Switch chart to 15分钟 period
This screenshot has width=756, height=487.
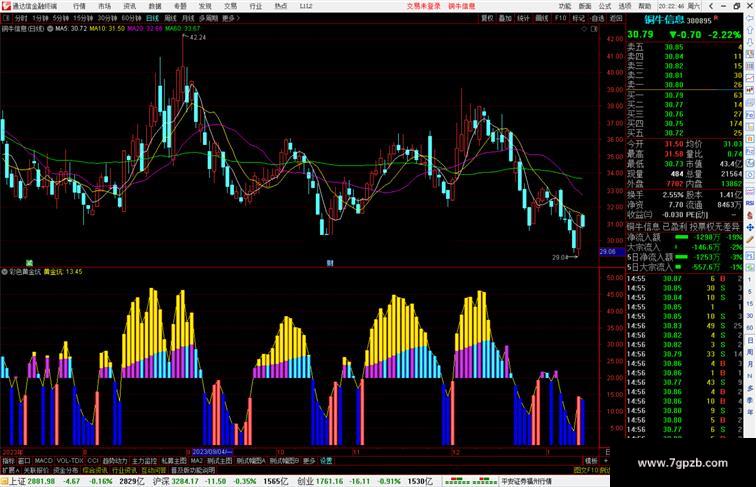[x=83, y=18]
